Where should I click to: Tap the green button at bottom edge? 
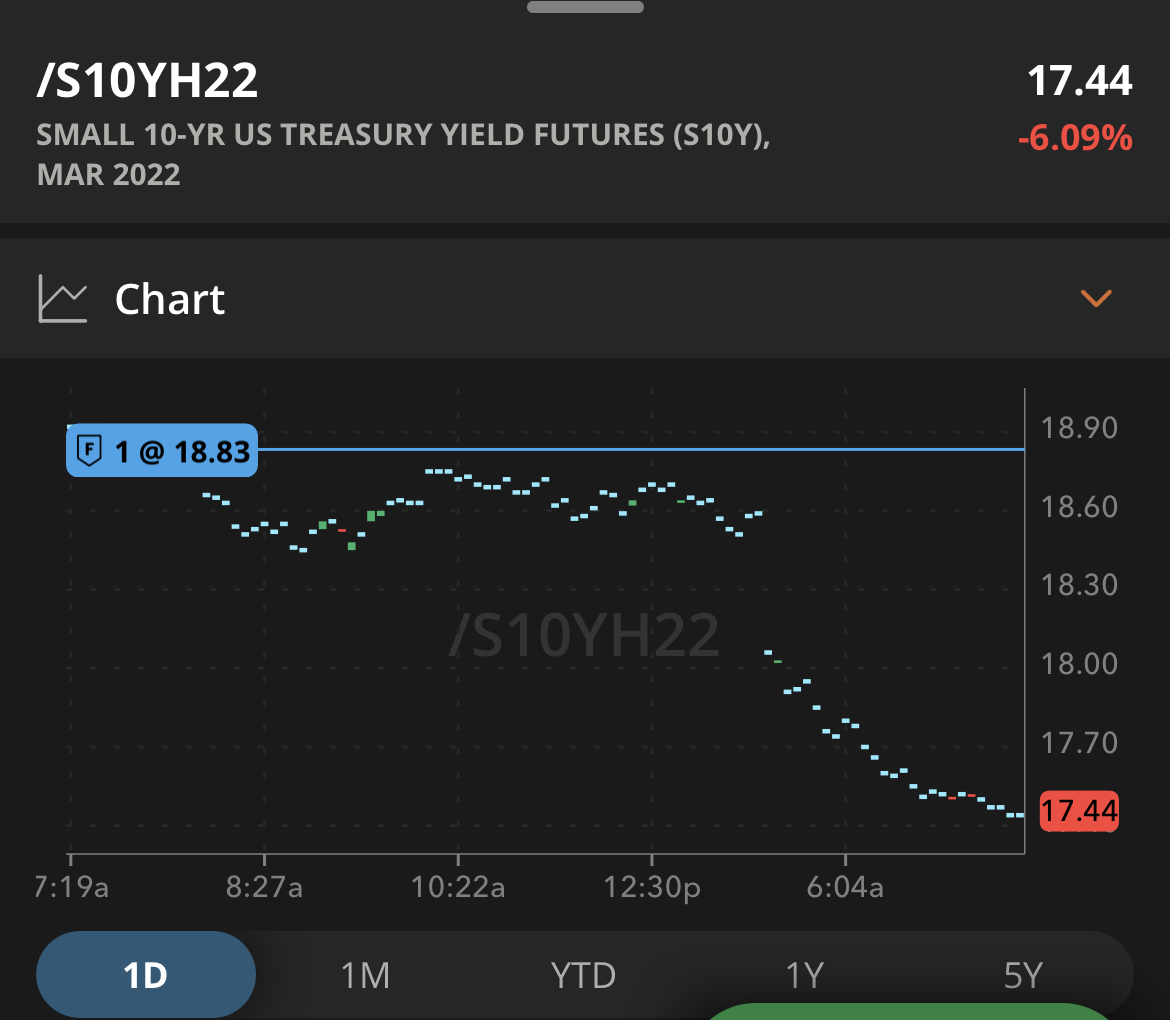(x=910, y=1012)
